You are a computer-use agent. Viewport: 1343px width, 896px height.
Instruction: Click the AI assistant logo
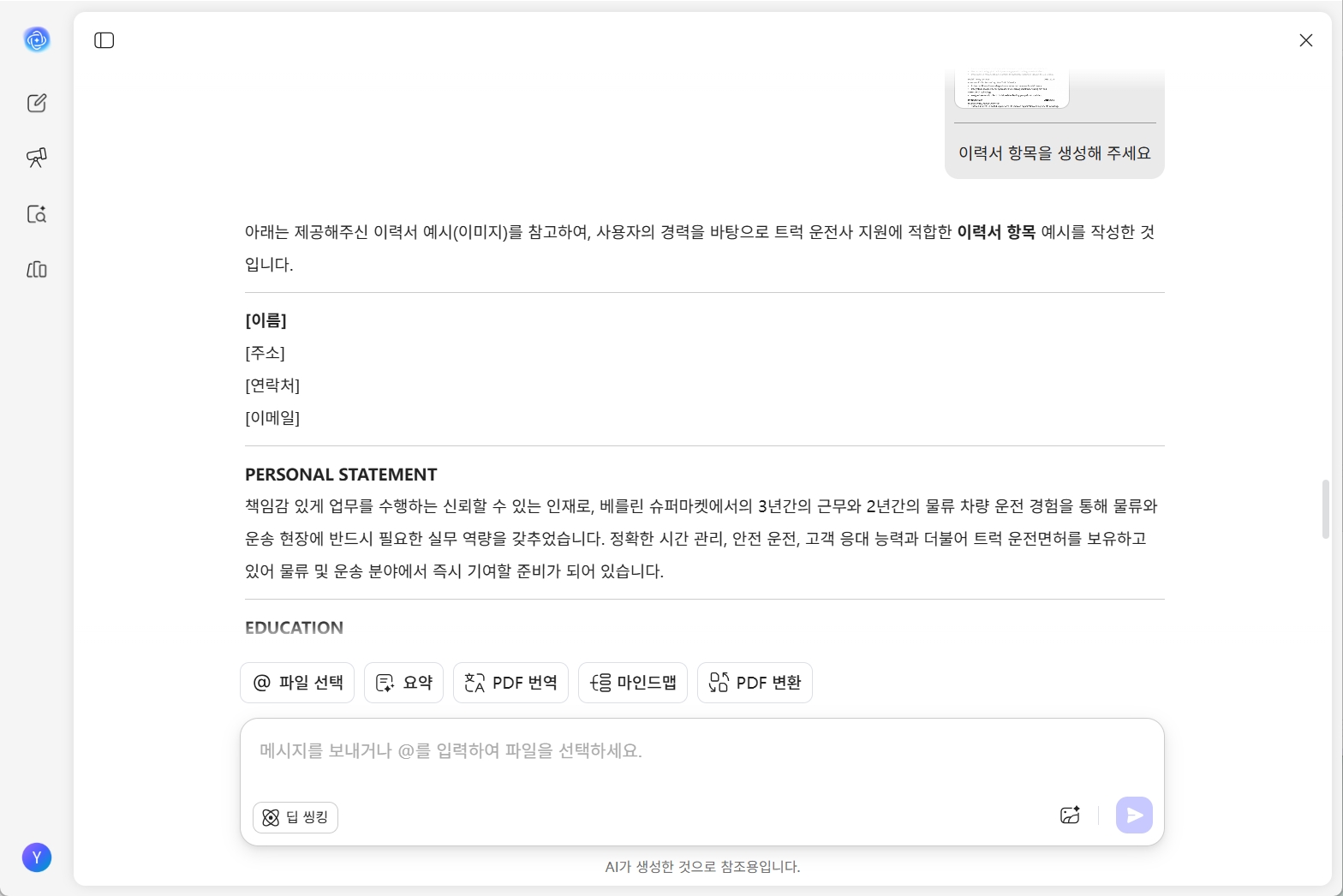[37, 39]
